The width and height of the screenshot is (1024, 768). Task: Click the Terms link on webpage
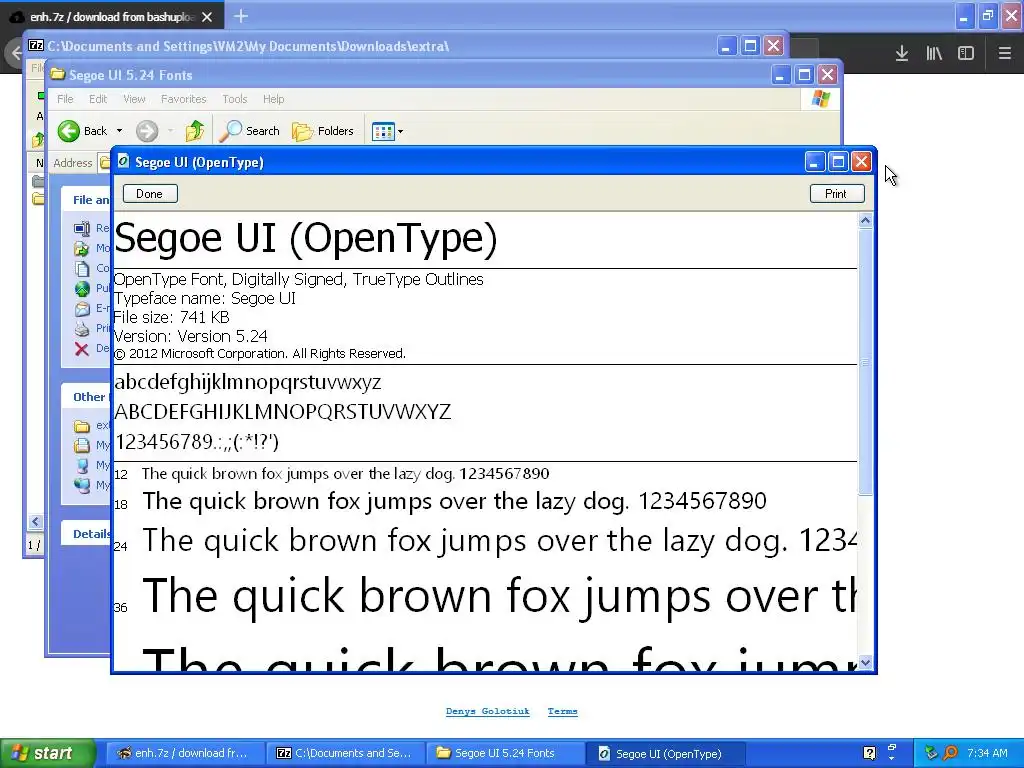[562, 711]
